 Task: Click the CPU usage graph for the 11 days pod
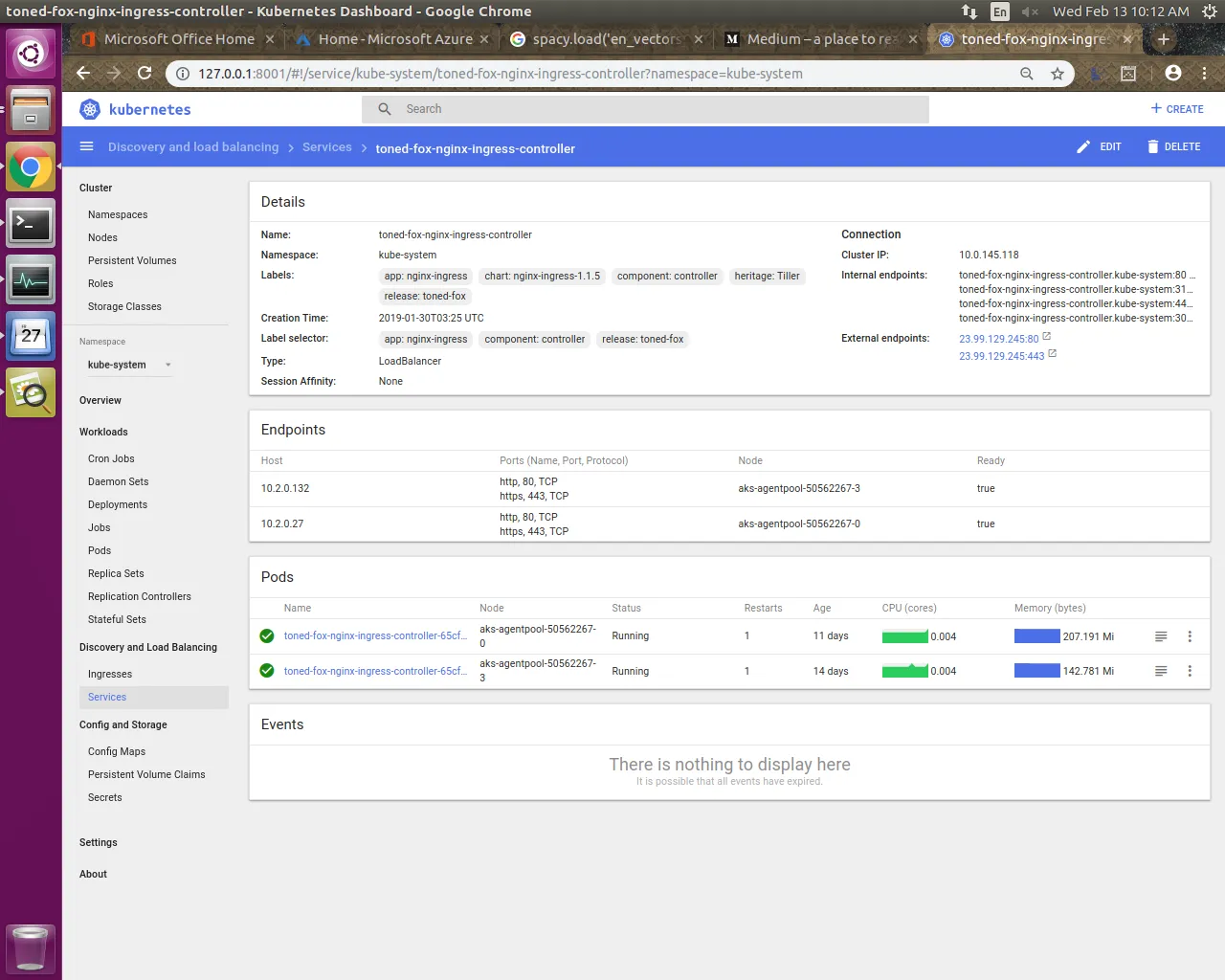click(x=905, y=636)
